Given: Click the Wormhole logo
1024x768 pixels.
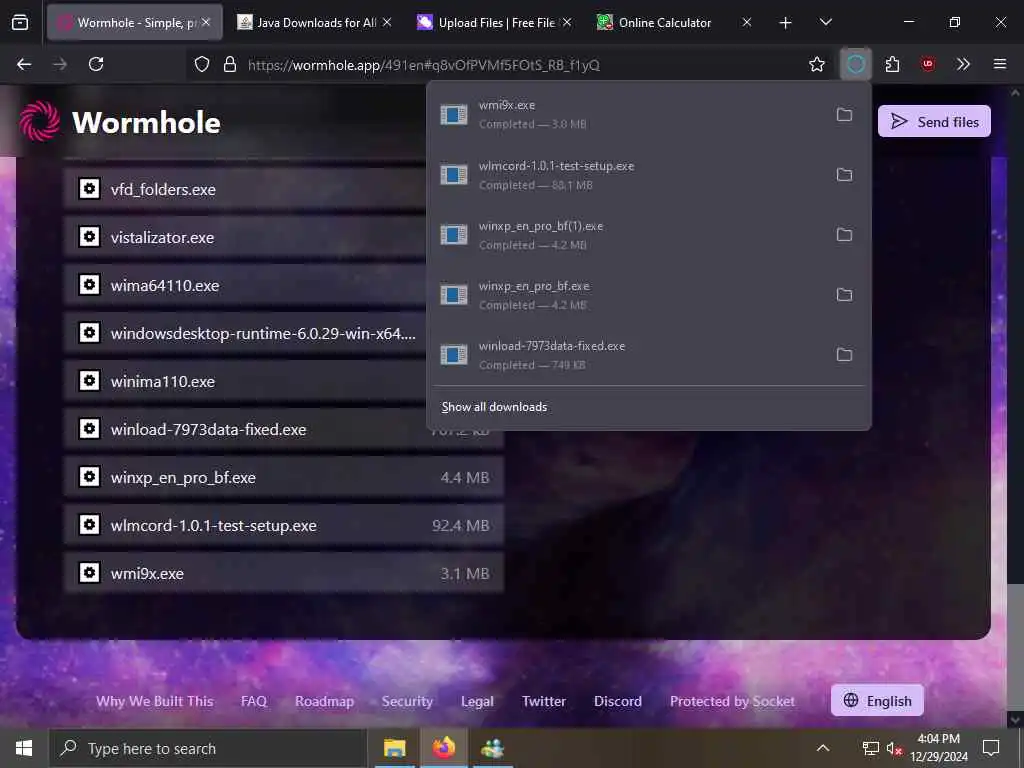Looking at the screenshot, I should click(x=120, y=121).
